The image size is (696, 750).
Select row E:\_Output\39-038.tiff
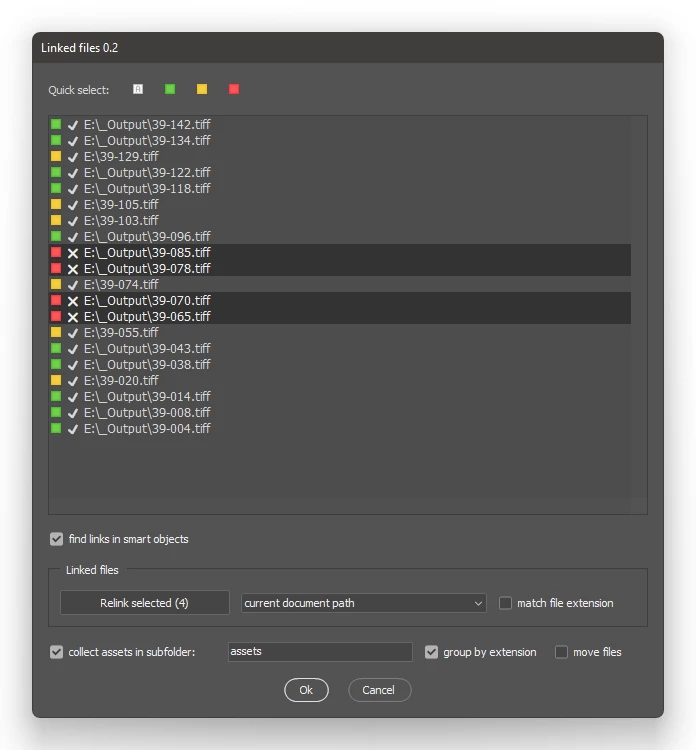coord(340,364)
